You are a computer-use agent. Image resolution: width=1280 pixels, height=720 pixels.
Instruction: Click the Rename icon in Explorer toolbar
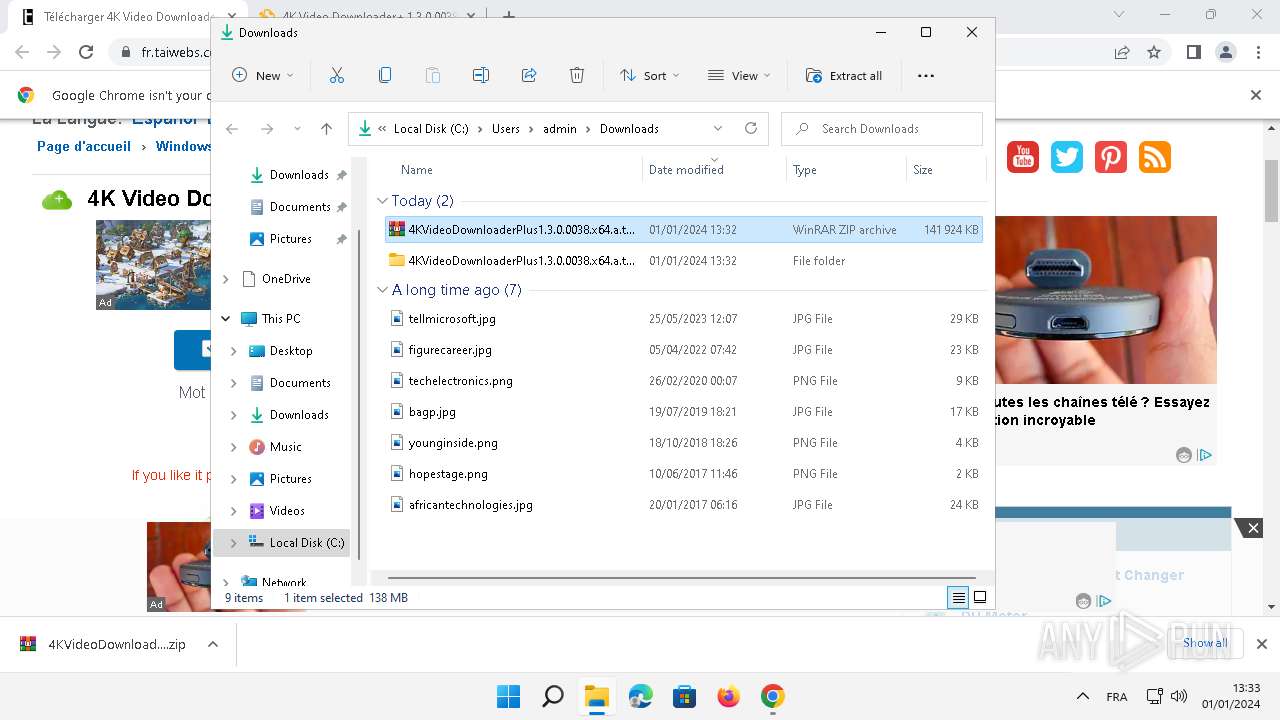pos(481,75)
